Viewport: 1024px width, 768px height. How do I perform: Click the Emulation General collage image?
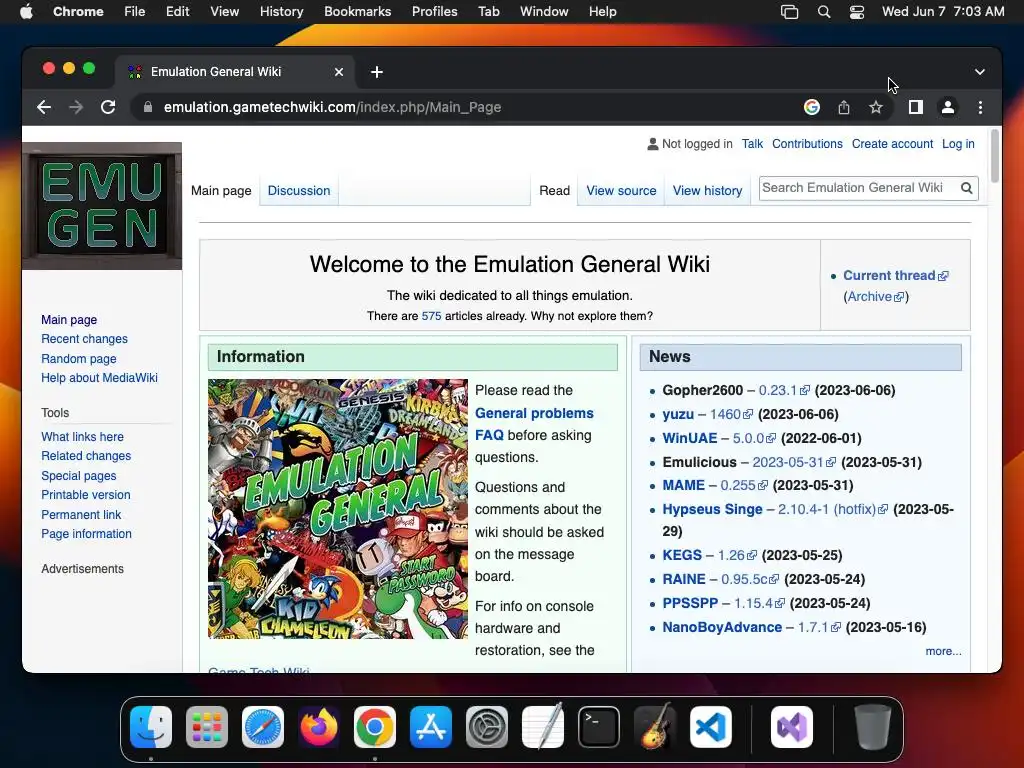point(338,509)
